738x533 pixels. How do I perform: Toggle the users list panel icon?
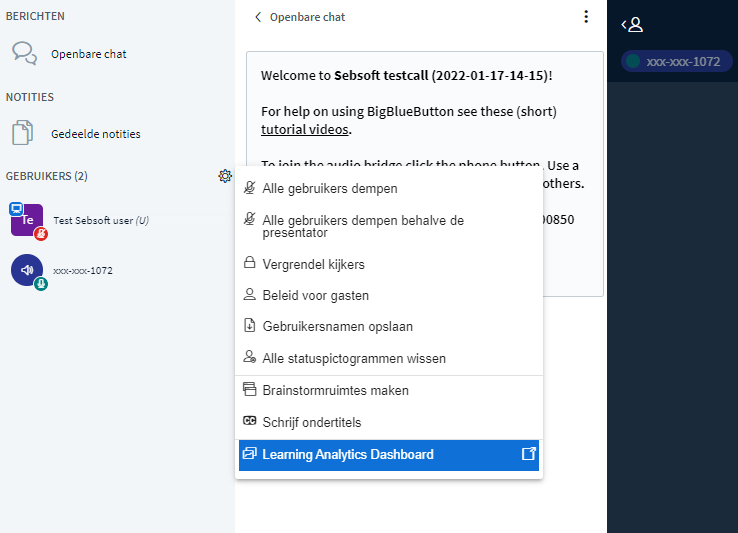point(632,24)
